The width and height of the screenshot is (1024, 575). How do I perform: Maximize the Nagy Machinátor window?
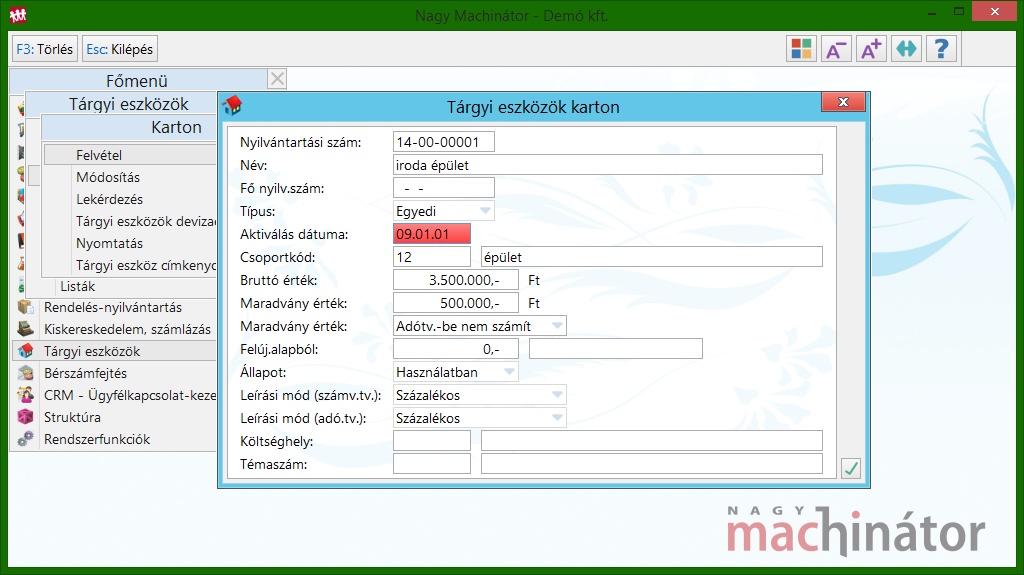click(x=959, y=12)
